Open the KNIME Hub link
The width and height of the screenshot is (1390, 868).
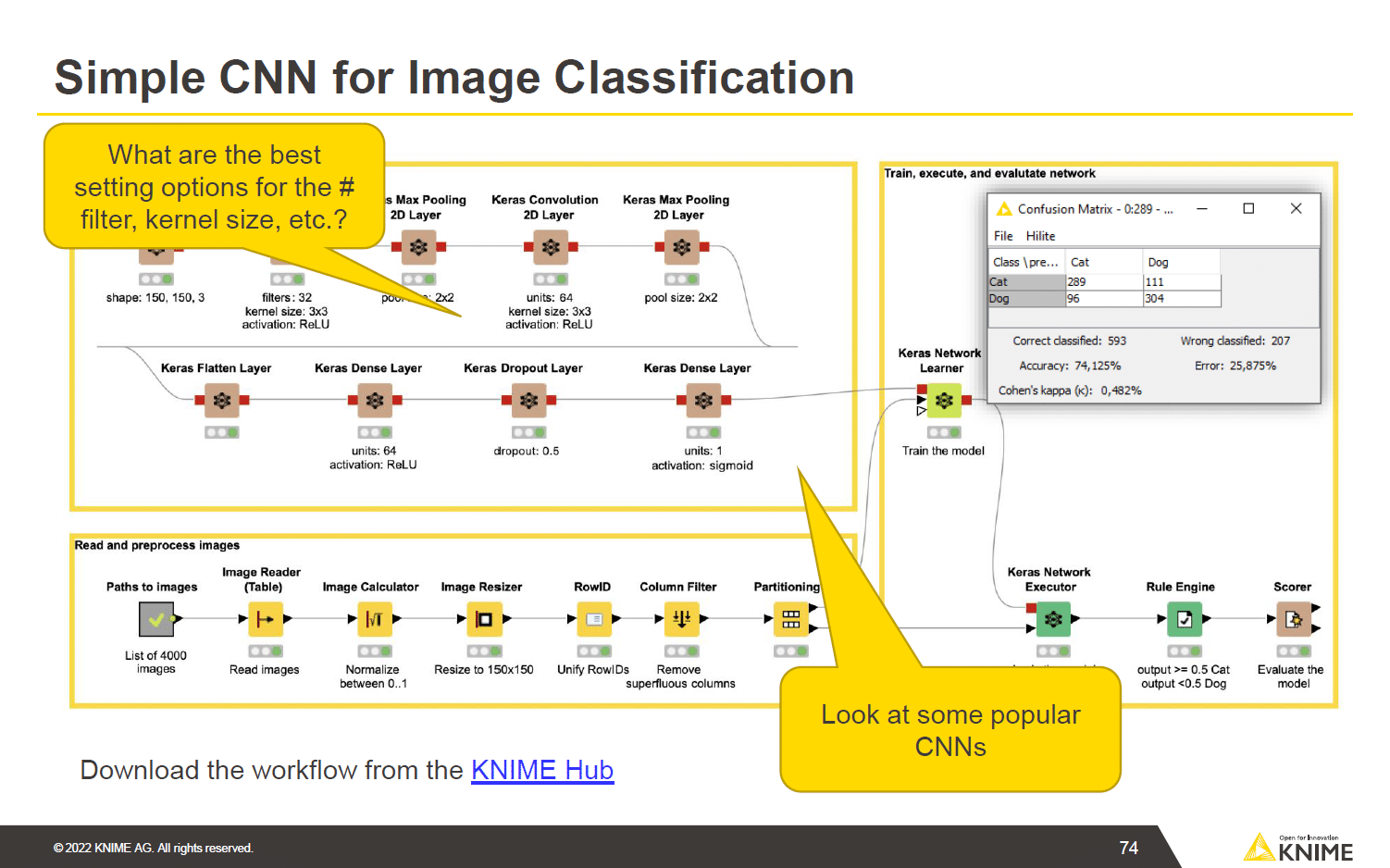[x=542, y=770]
